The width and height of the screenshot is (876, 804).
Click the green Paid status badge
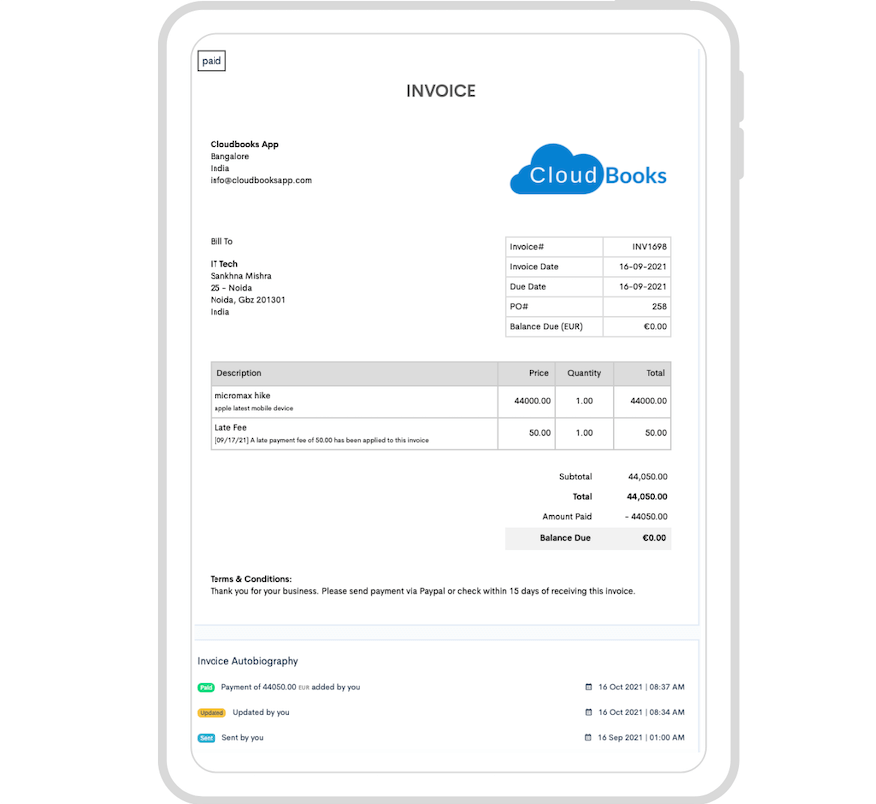click(206, 688)
